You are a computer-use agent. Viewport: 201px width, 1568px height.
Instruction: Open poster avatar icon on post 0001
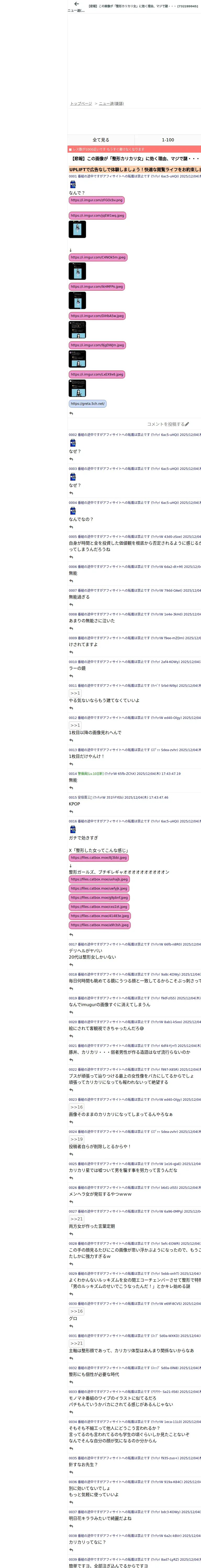click(x=73, y=185)
